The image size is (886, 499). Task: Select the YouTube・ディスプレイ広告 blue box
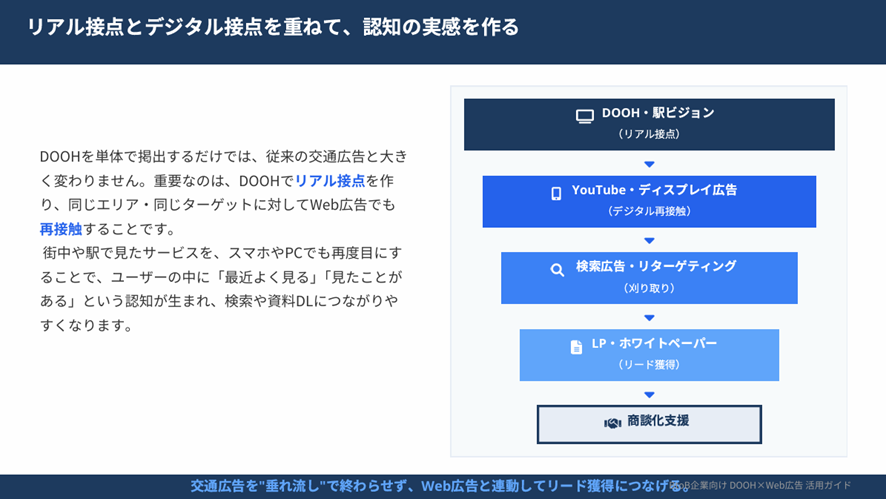649,202
